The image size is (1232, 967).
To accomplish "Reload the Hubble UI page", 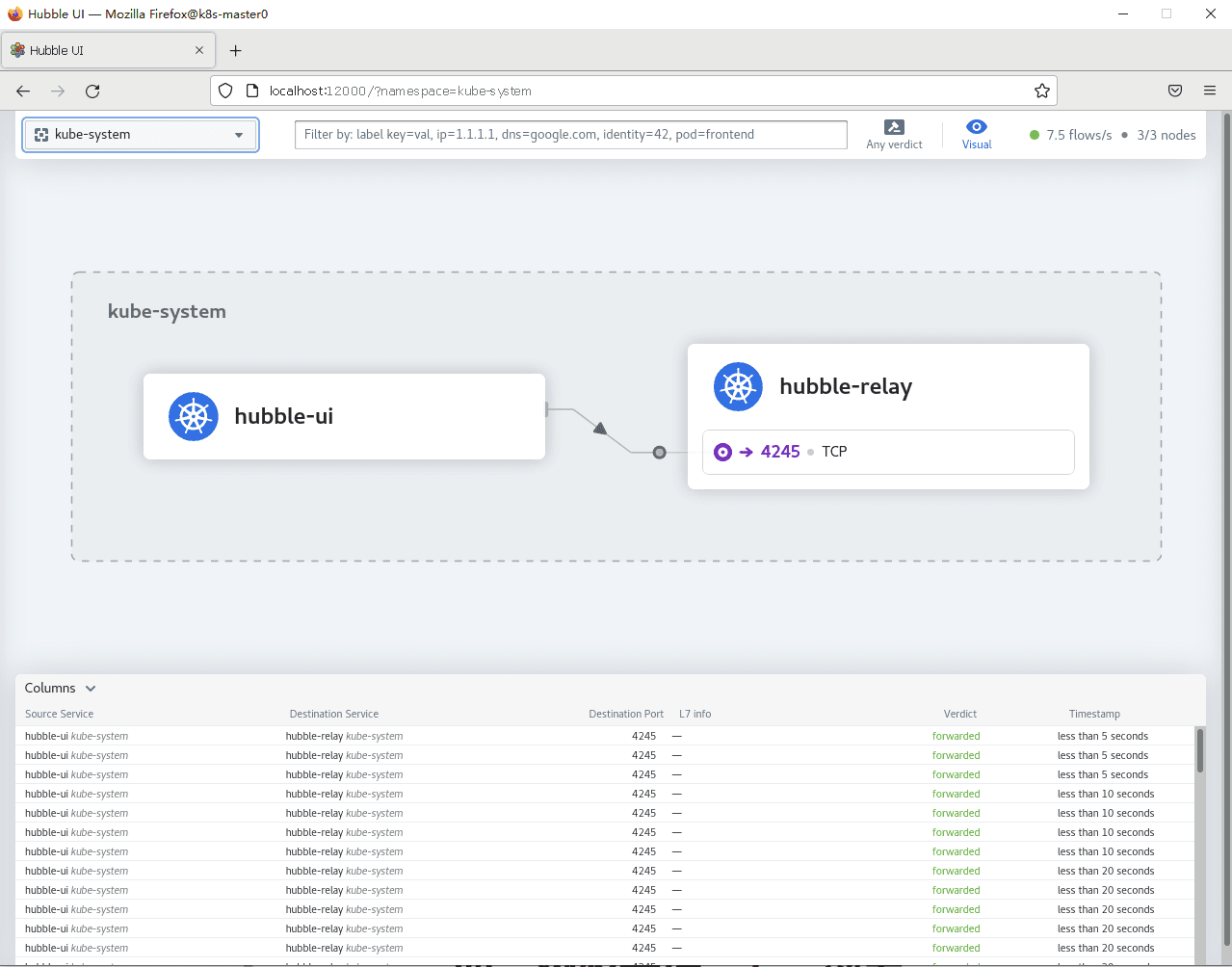I will (92, 91).
